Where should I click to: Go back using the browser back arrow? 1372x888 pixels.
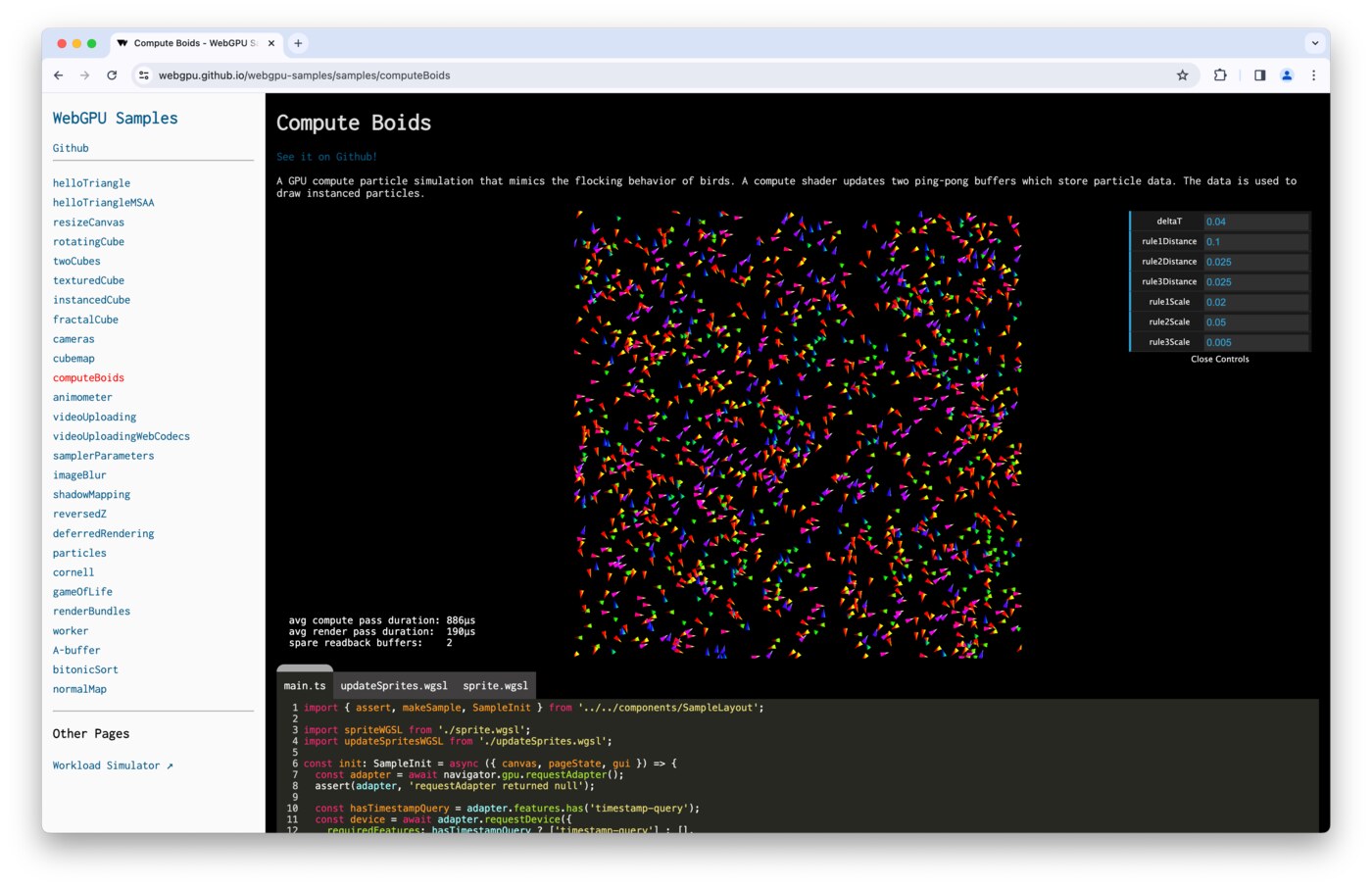tap(59, 75)
